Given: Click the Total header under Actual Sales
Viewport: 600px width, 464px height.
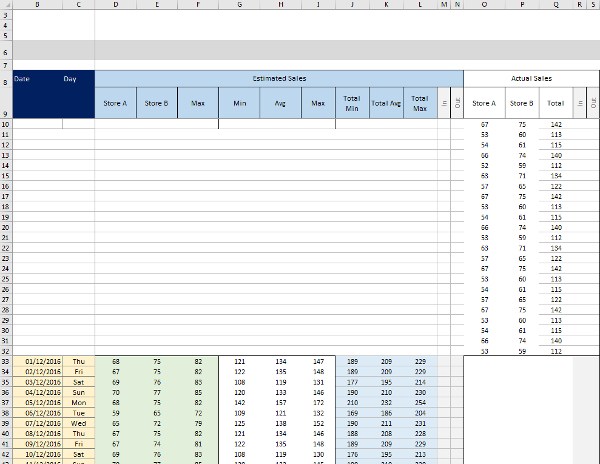Looking at the screenshot, I should 556,103.
